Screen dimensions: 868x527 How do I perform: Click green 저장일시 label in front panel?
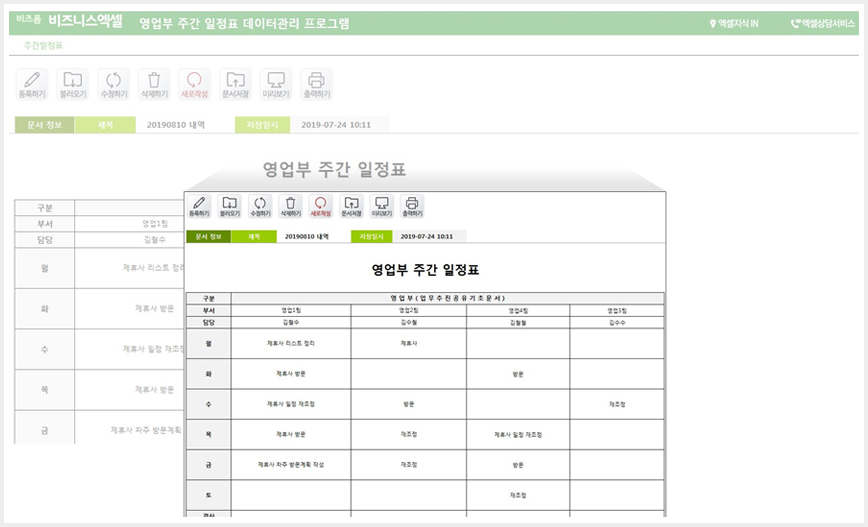pyautogui.click(x=371, y=236)
